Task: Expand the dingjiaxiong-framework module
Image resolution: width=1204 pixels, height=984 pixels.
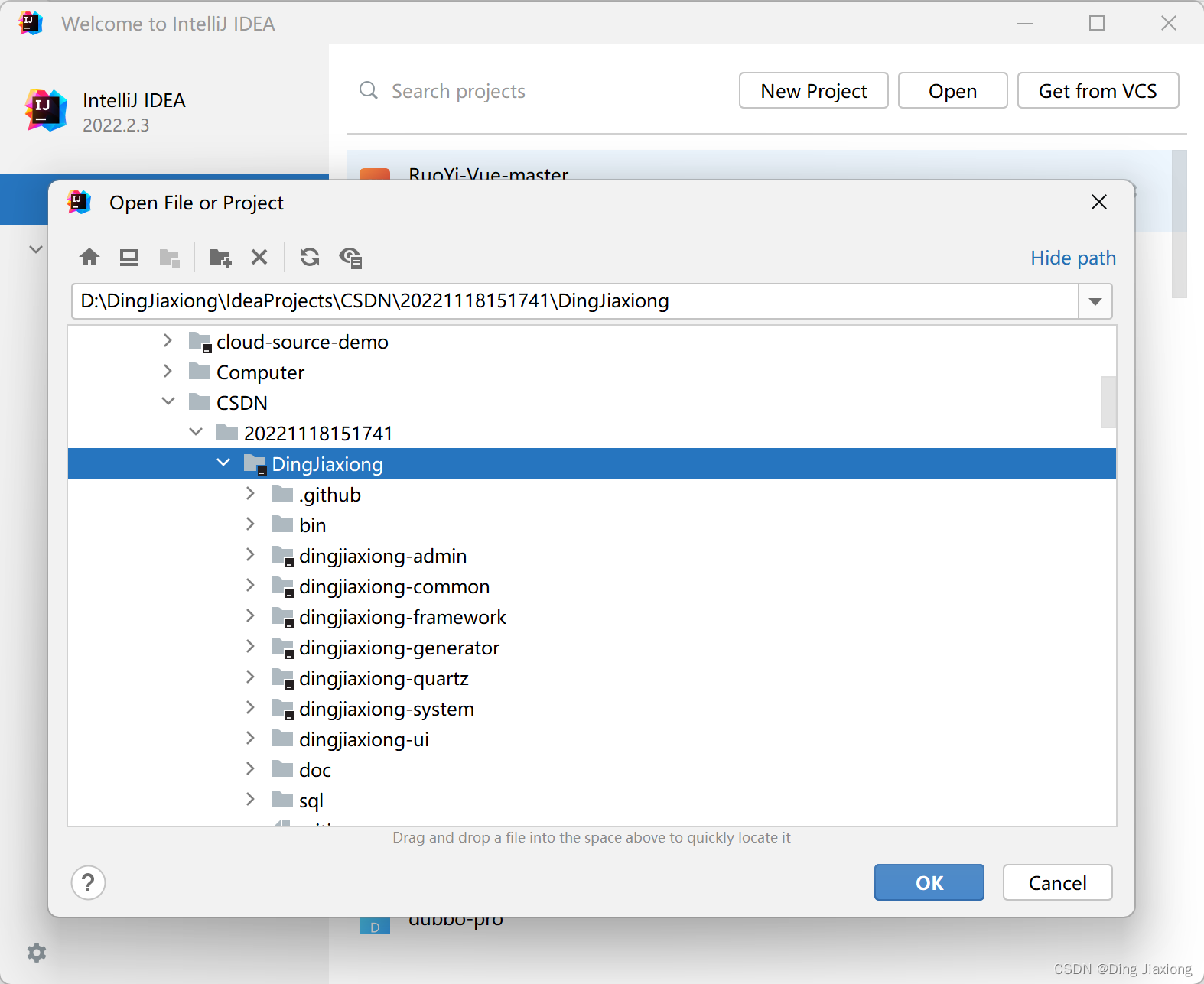Action: pos(250,616)
